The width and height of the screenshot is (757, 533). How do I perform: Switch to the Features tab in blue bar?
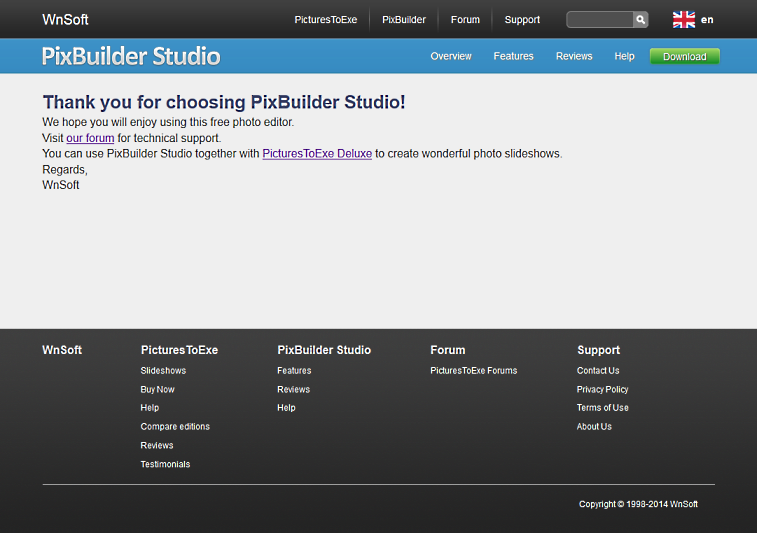pyautogui.click(x=513, y=56)
